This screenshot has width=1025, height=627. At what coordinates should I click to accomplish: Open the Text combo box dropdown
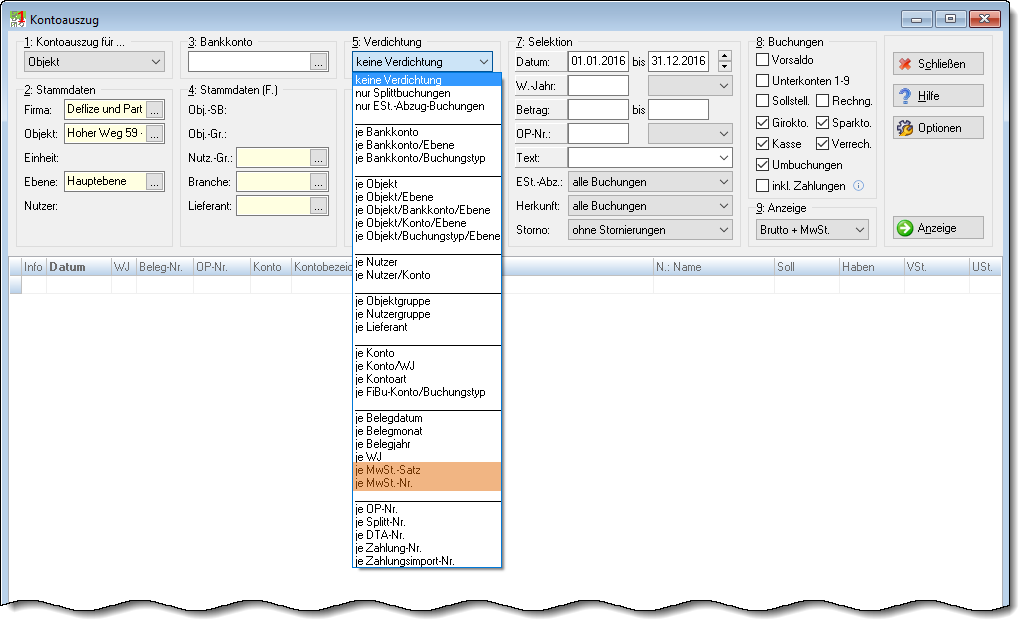point(723,158)
